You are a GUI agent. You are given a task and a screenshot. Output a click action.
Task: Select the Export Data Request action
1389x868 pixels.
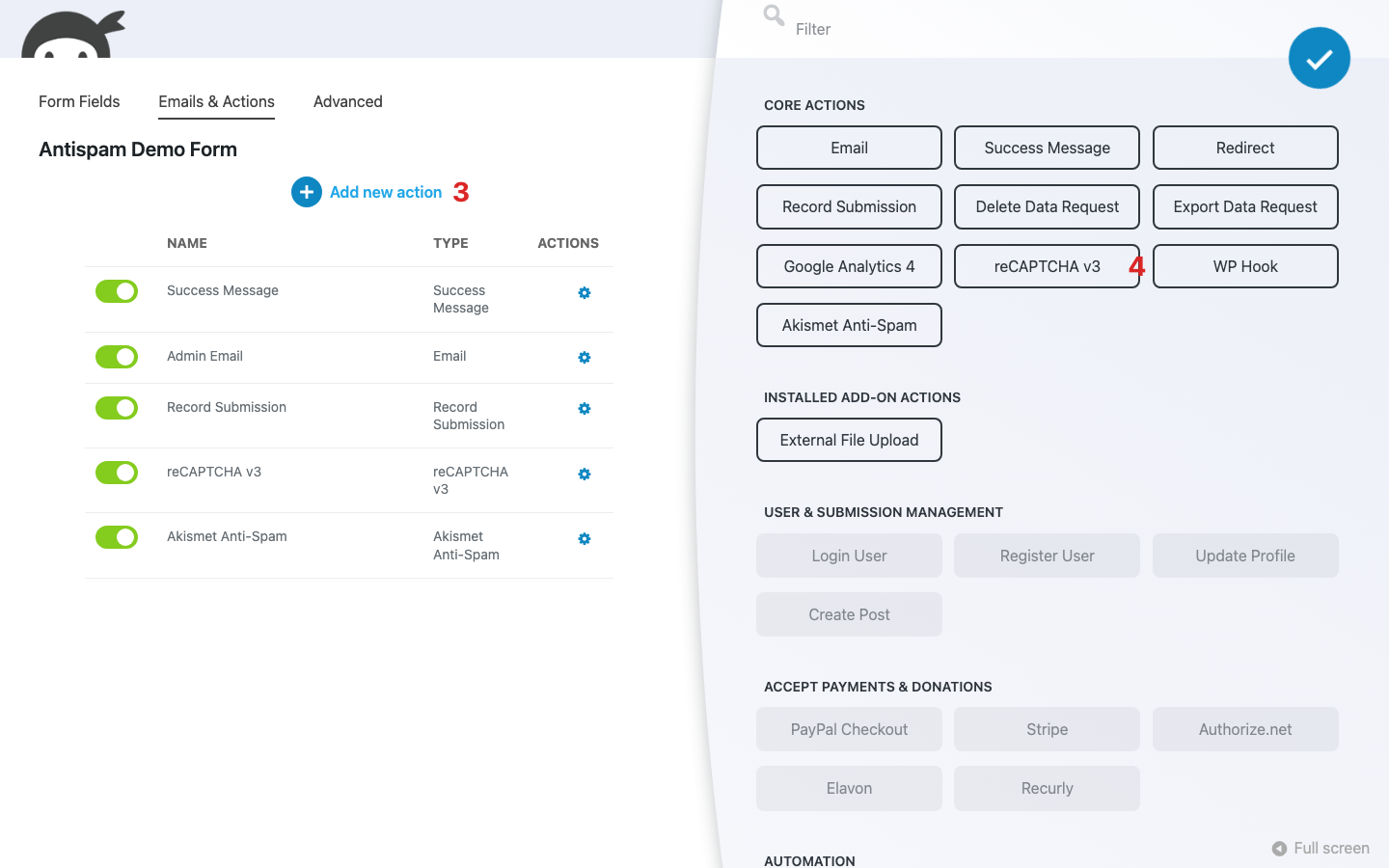pyautogui.click(x=1245, y=206)
